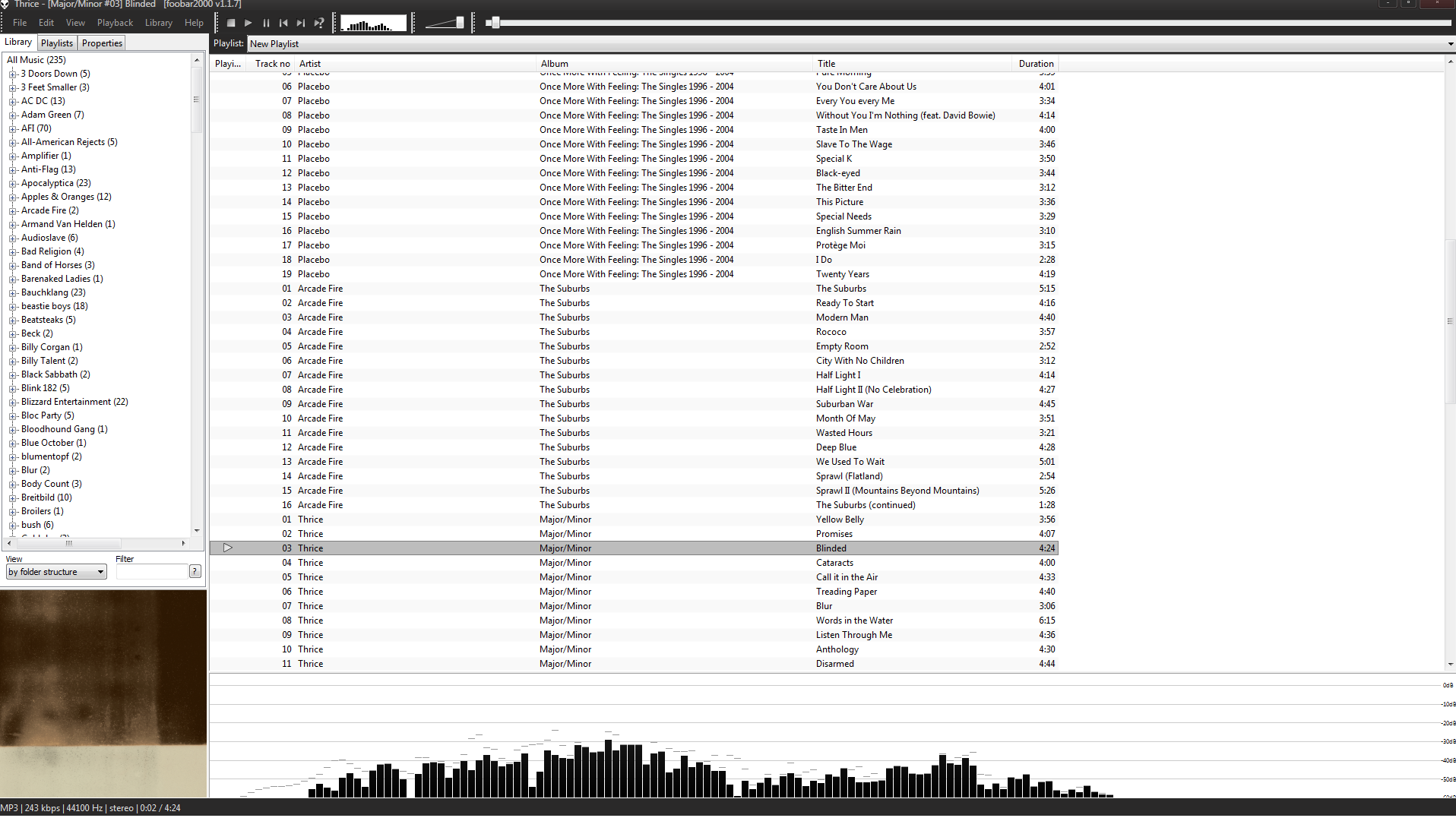Expand the Bad Religion tree node
Image resolution: width=1456 pixels, height=818 pixels.
[x=12, y=252]
